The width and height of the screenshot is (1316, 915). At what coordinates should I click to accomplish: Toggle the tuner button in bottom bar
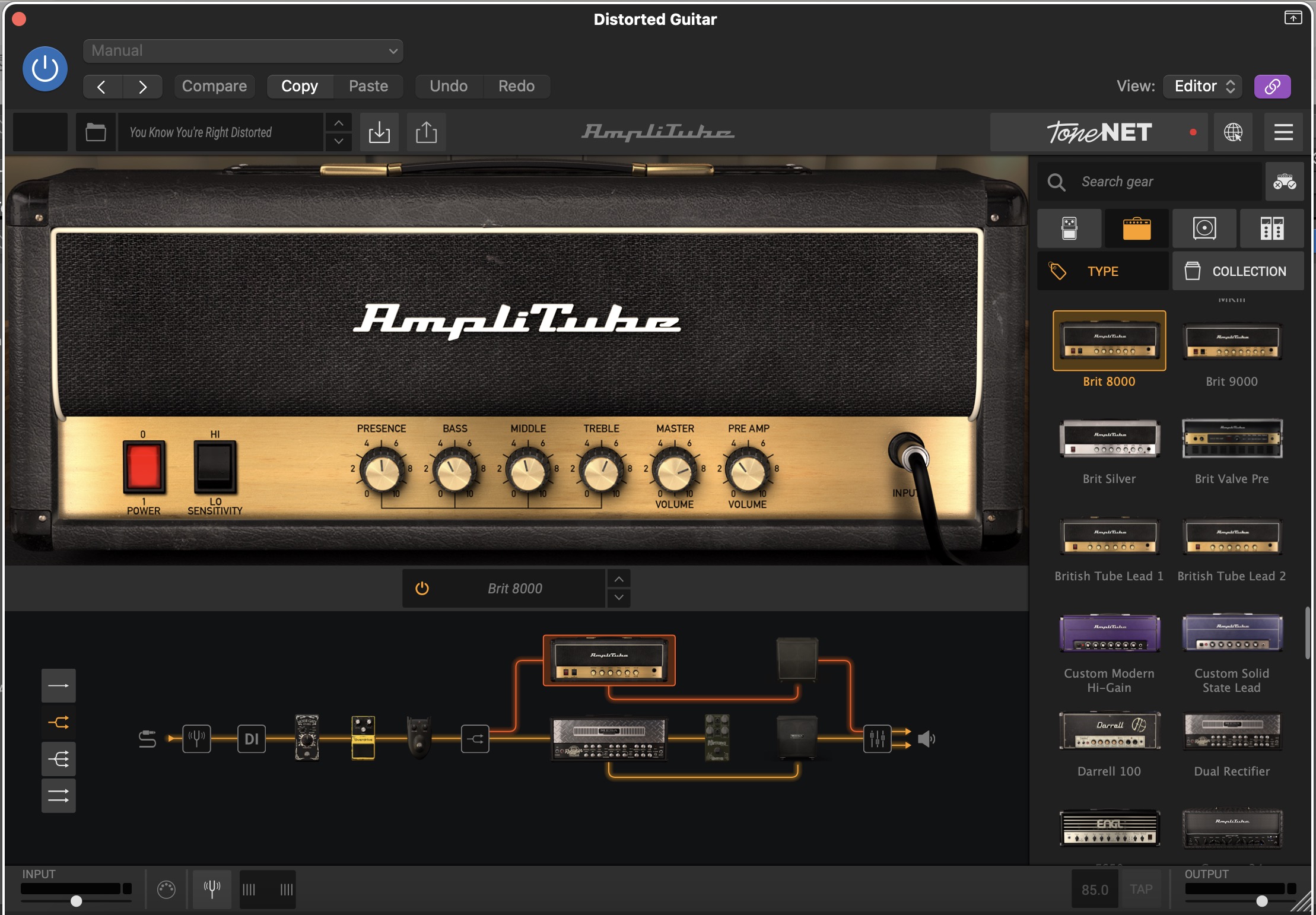(212, 889)
